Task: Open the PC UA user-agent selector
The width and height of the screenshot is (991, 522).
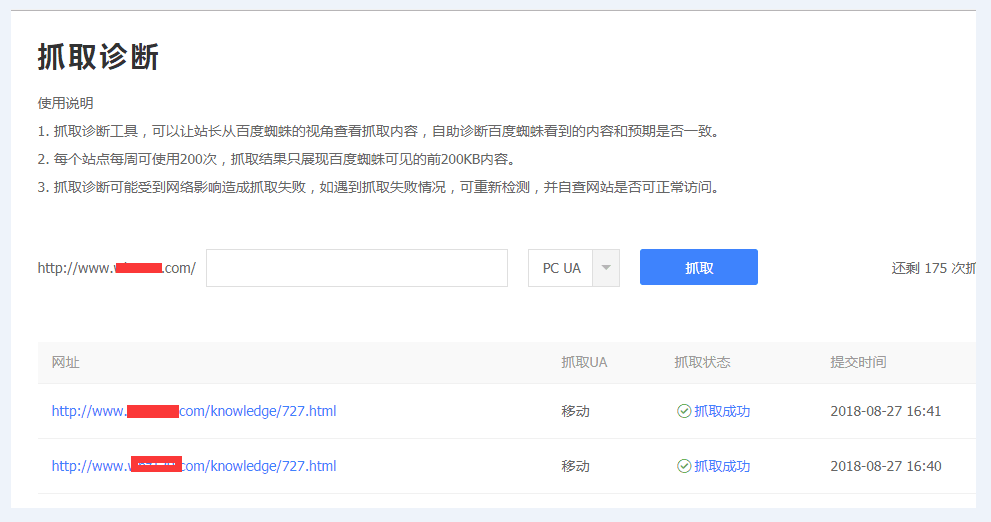Action: [x=561, y=268]
